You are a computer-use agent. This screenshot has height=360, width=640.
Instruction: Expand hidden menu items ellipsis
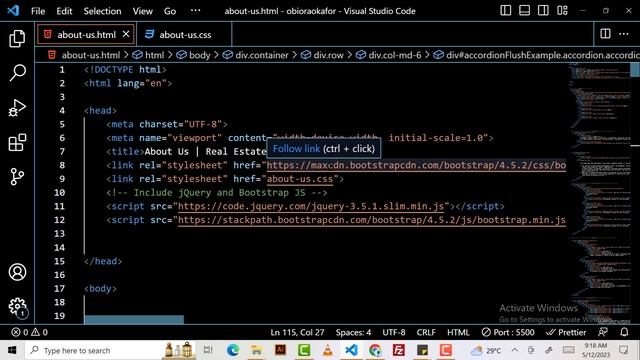pos(196,11)
